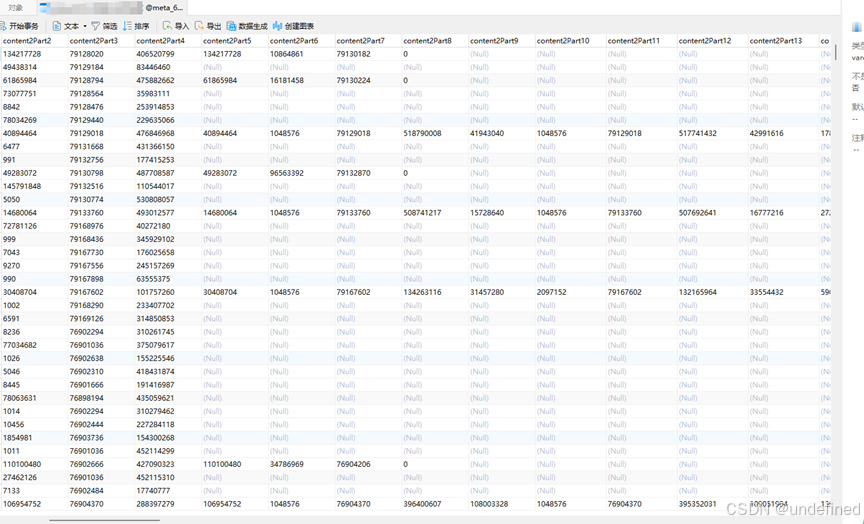Click the content2Part5 column header
Screen dimensions: 864x524
tap(228, 40)
